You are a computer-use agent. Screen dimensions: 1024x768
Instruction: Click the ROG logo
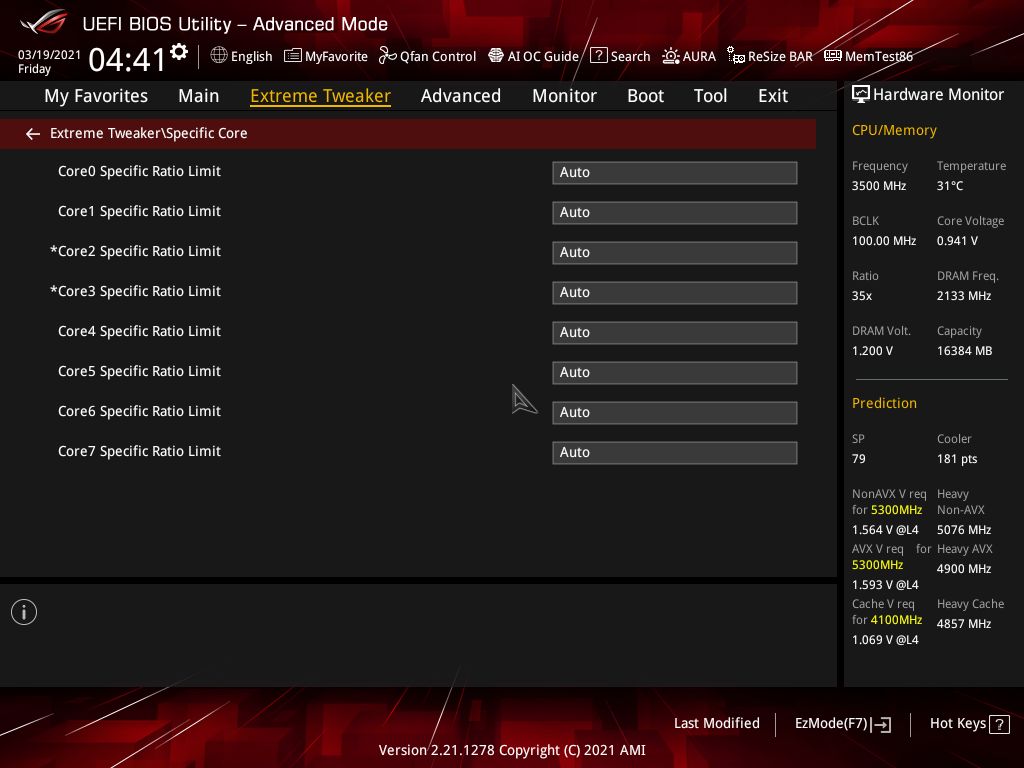(x=44, y=22)
